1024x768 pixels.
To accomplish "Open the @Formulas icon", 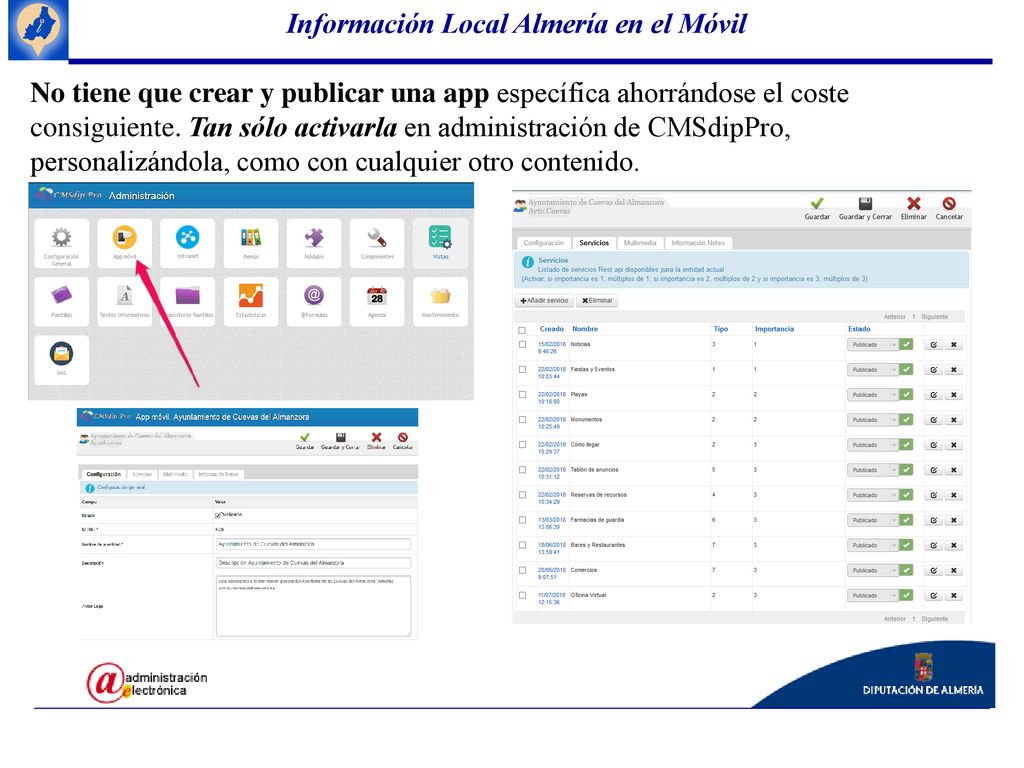I will (x=313, y=301).
